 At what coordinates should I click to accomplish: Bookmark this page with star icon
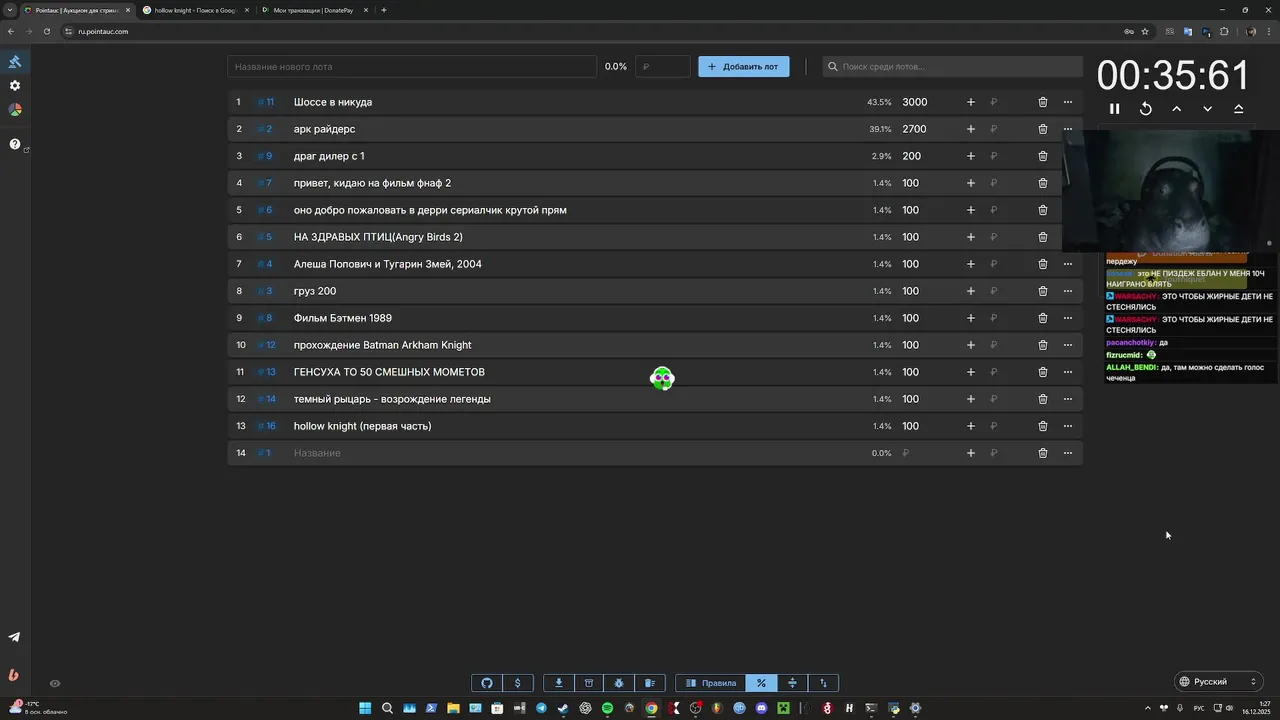click(1145, 31)
